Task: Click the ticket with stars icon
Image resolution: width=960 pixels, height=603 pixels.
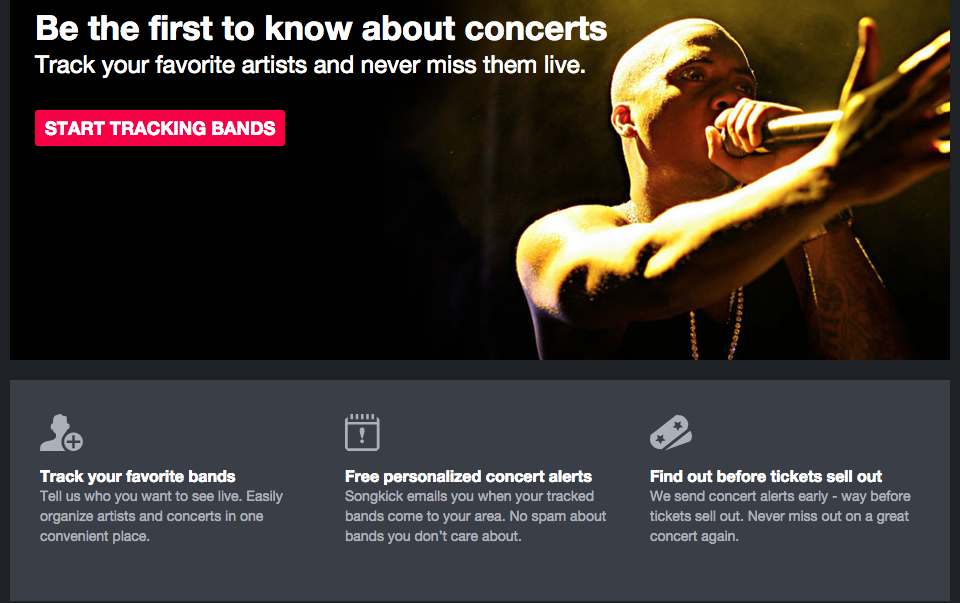Action: [671, 432]
